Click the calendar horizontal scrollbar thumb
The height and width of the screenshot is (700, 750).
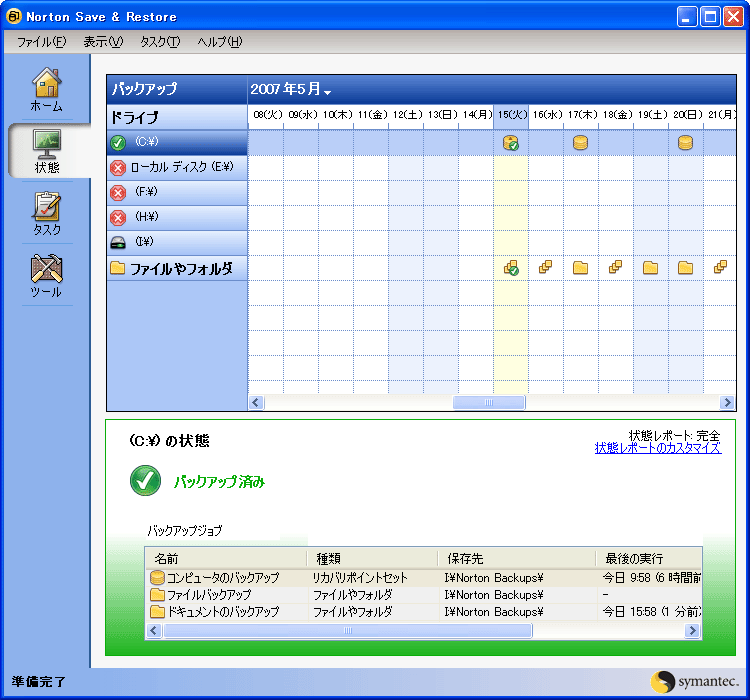click(489, 402)
